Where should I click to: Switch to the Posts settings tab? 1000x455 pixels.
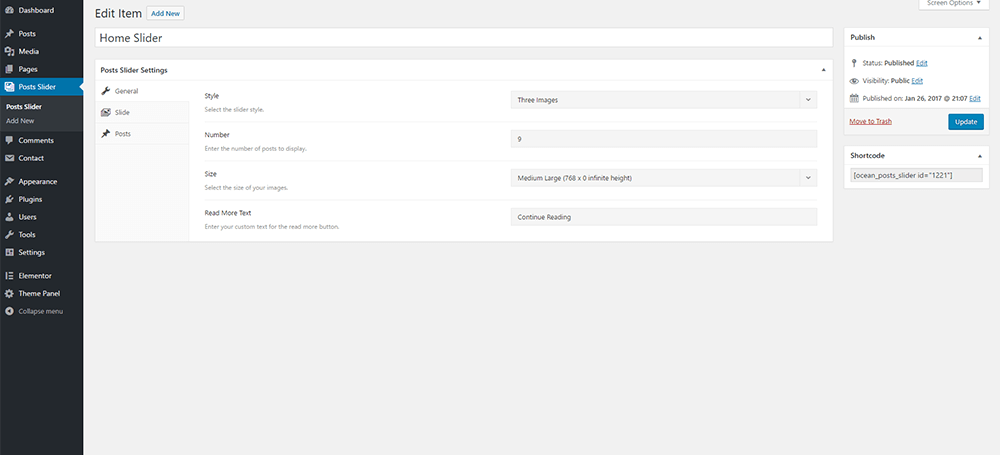tap(122, 133)
